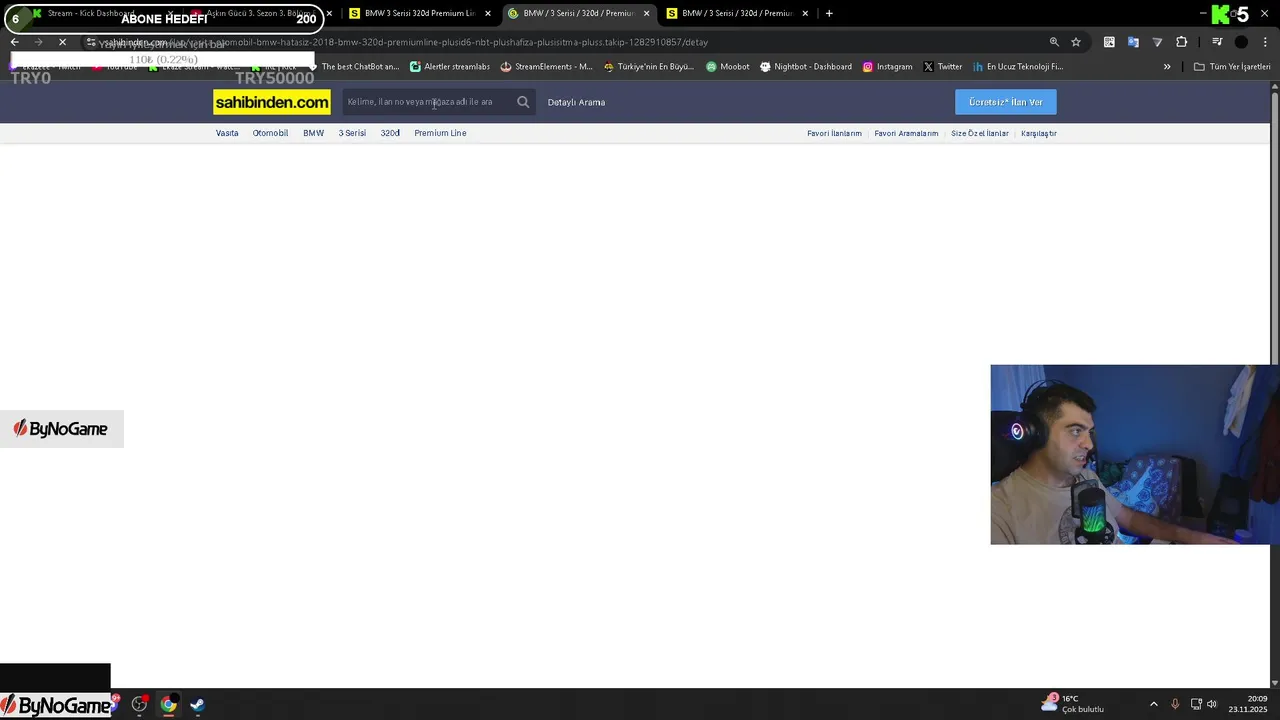Go to 3 Serisi breadcrumb
The height and width of the screenshot is (720, 1280).
[352, 133]
